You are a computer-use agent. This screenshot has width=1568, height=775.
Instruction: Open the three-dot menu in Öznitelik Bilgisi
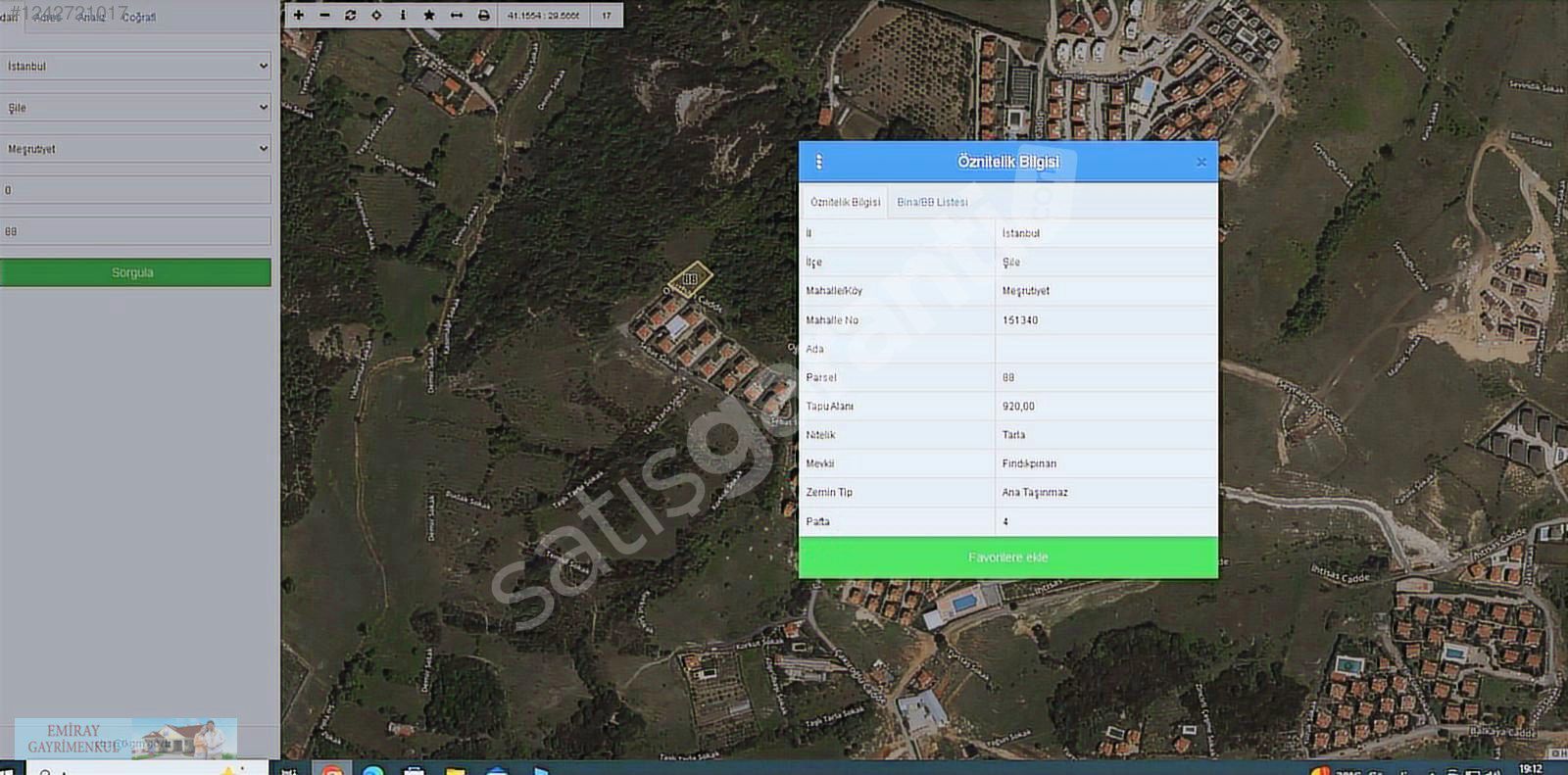819,162
